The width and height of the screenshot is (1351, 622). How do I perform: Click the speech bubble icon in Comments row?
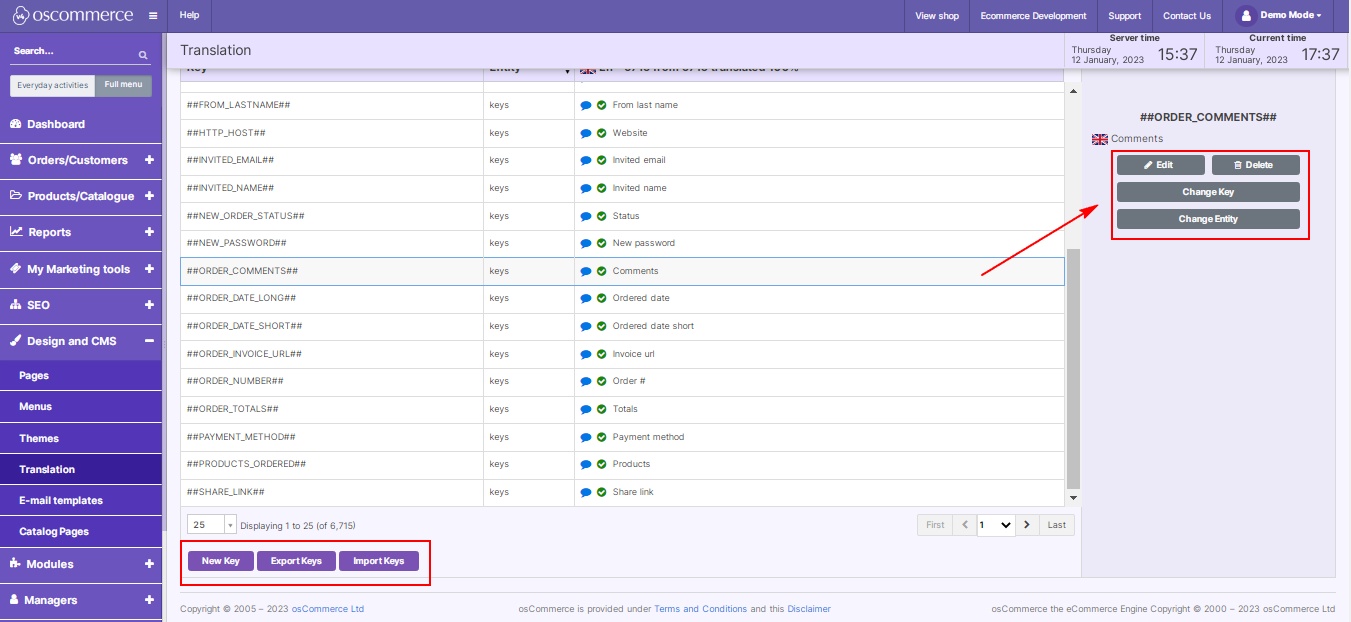coord(586,271)
